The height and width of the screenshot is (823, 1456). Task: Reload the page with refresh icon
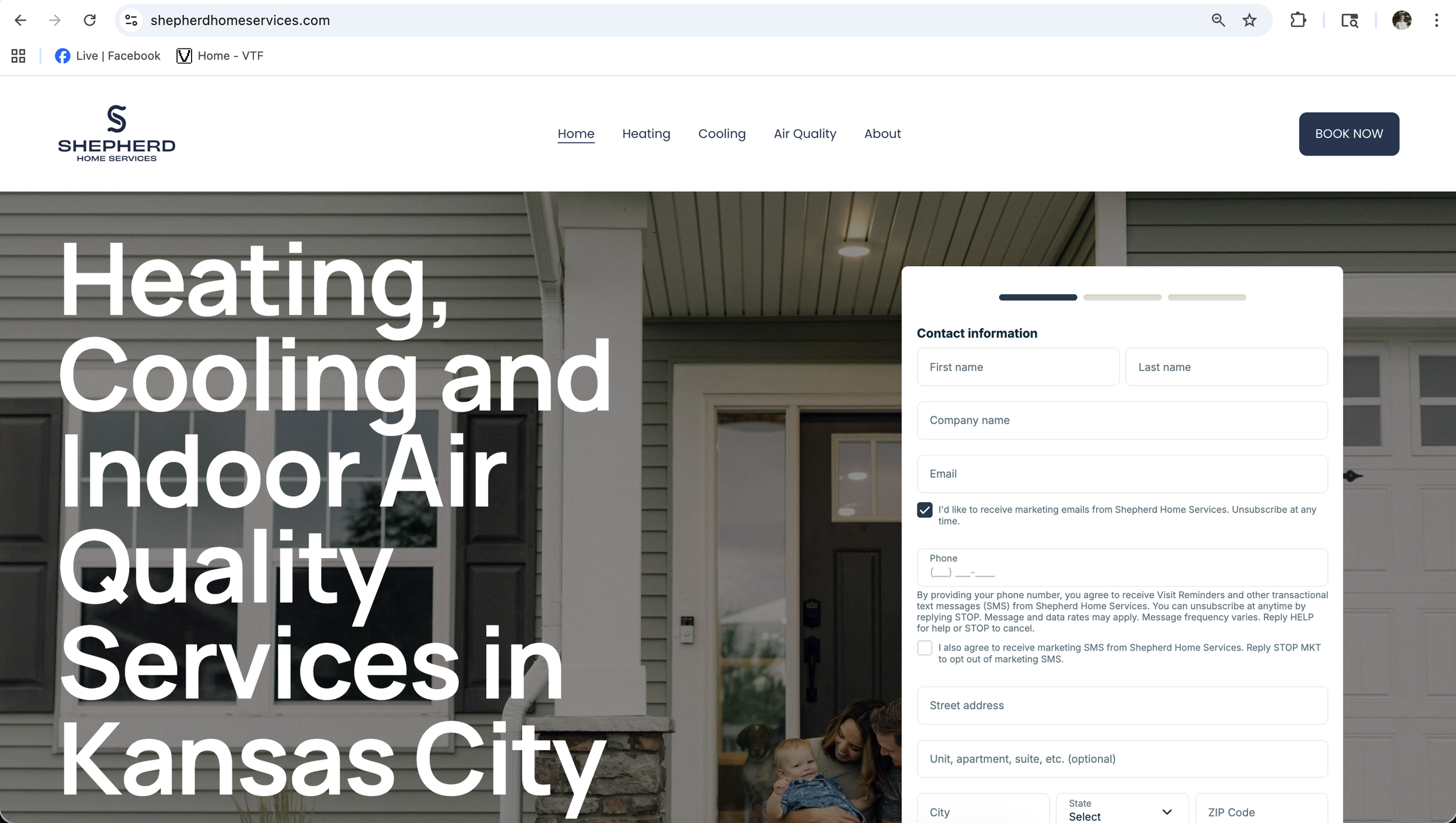(x=90, y=20)
